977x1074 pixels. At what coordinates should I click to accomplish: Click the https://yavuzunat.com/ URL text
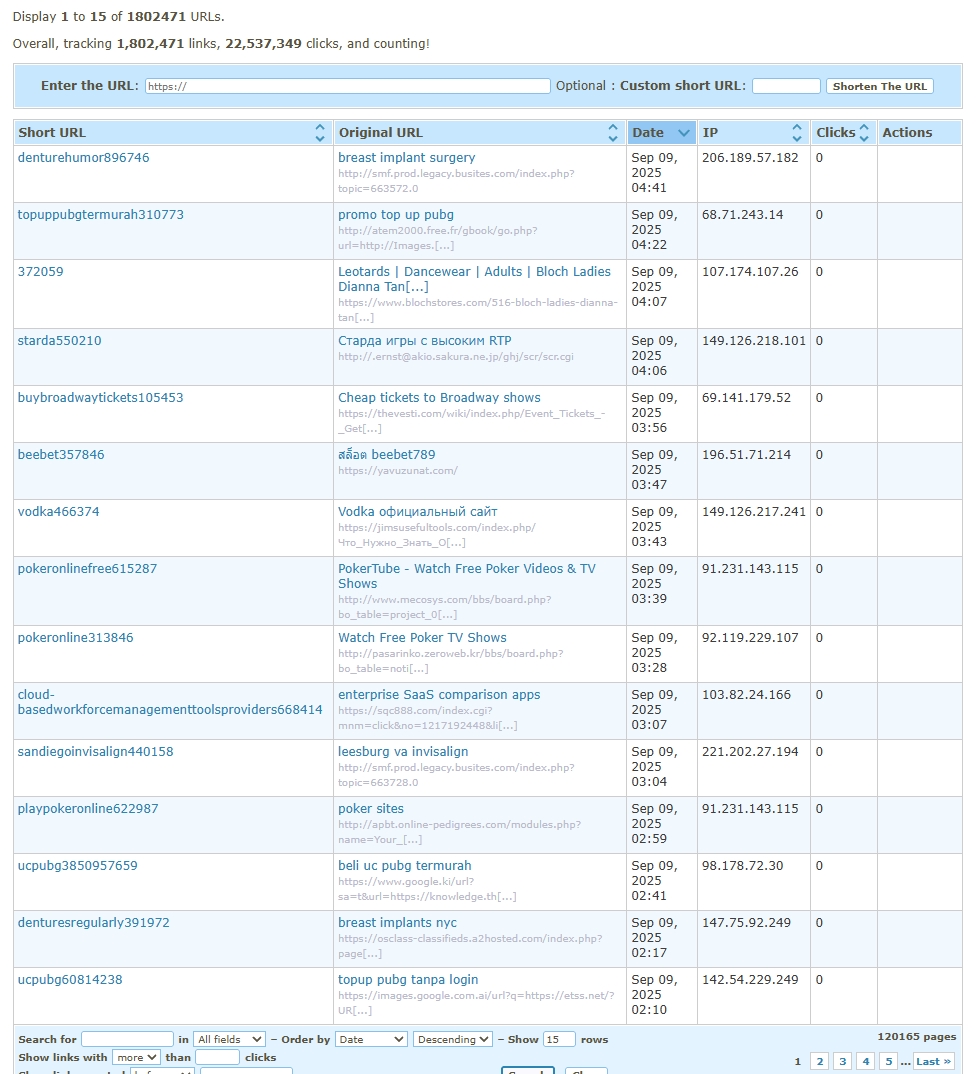tap(397, 471)
